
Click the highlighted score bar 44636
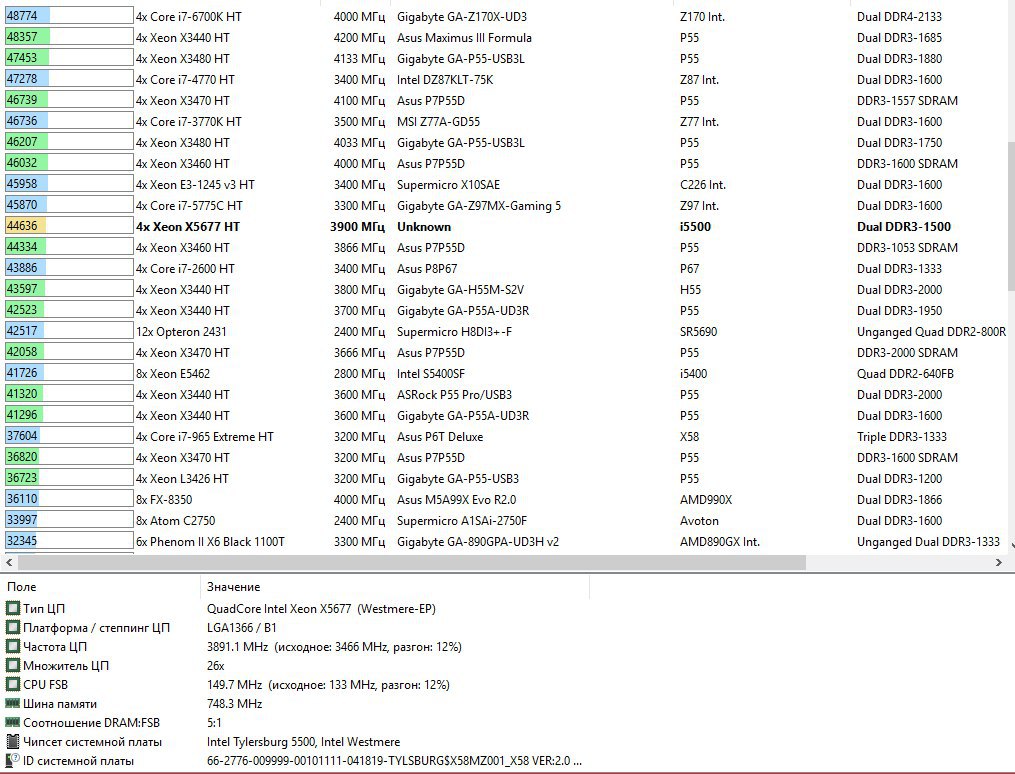pos(69,226)
